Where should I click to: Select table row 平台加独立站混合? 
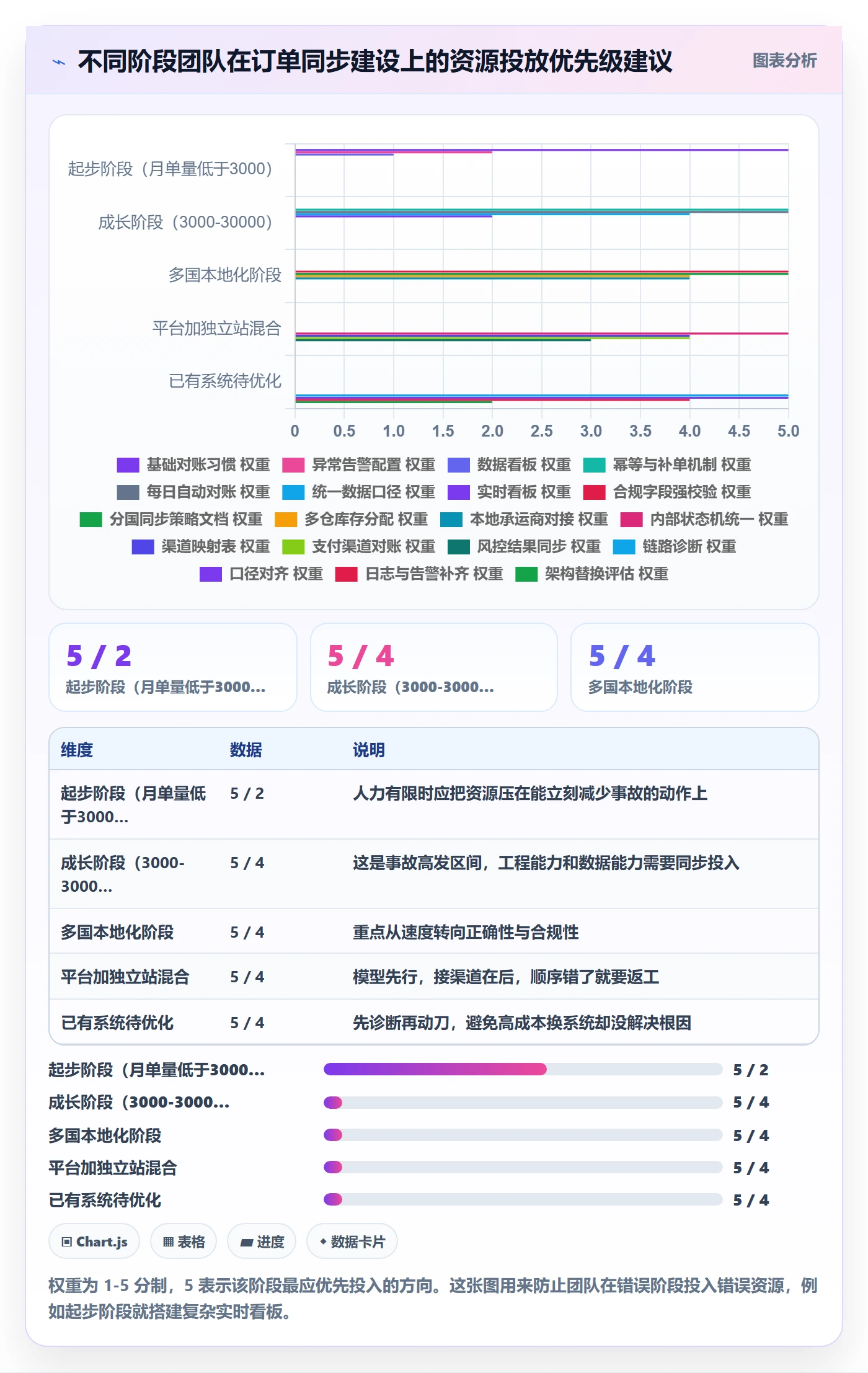pos(434,977)
